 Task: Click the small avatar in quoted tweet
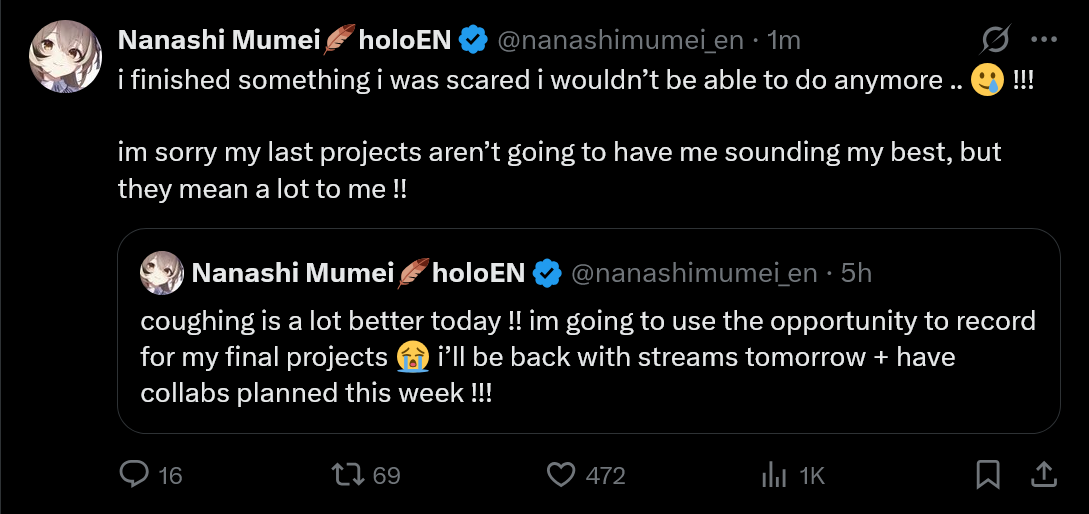pyautogui.click(x=160, y=272)
